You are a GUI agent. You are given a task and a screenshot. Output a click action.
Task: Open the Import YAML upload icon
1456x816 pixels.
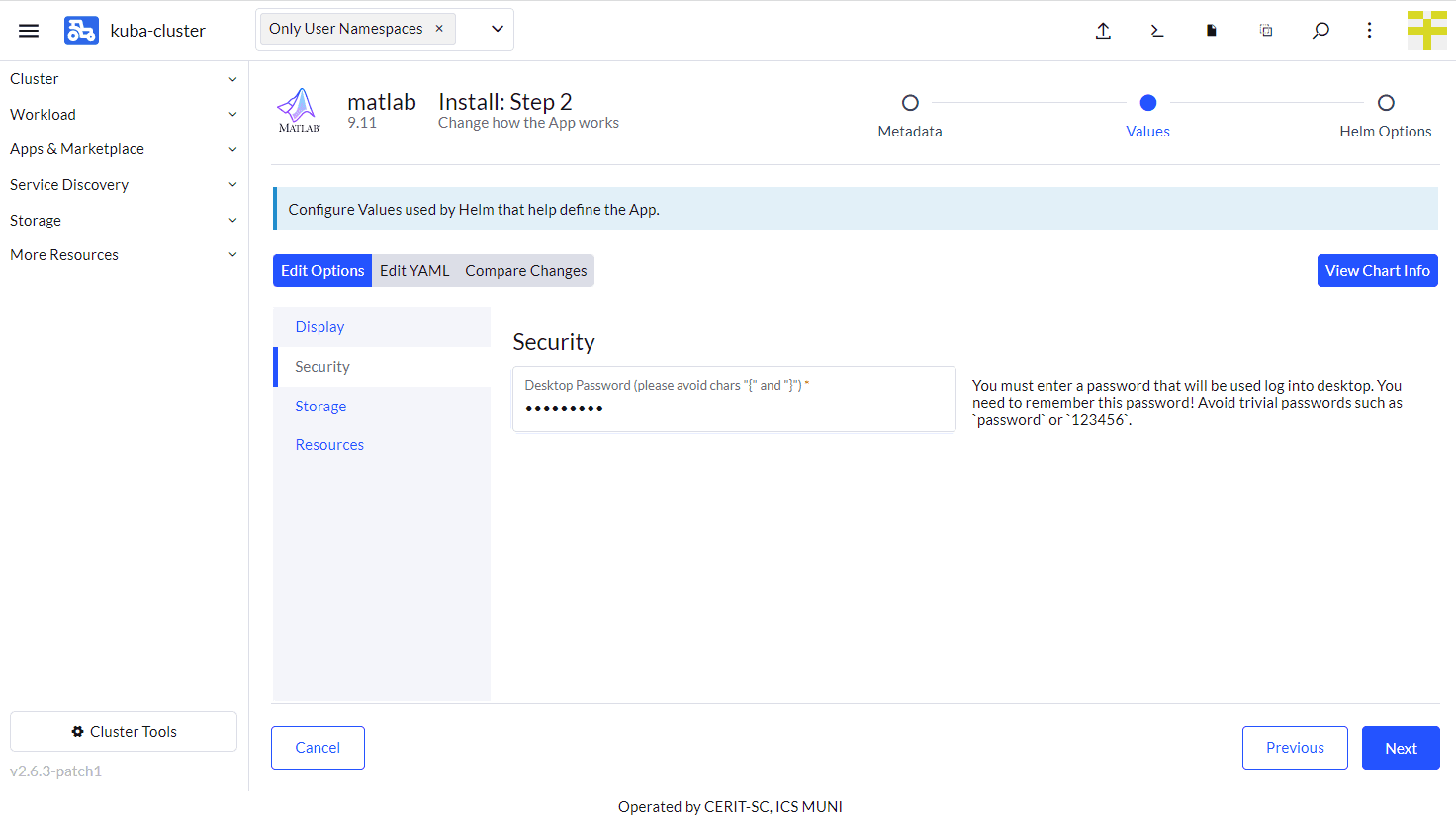click(1103, 30)
